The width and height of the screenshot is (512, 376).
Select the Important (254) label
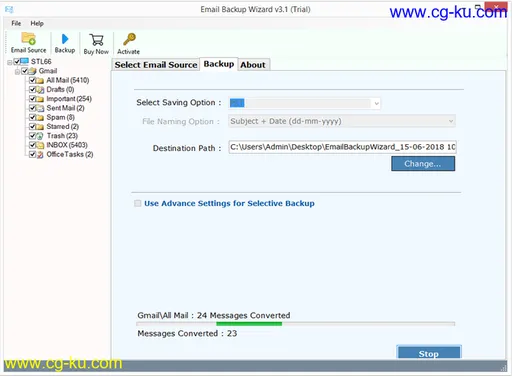tap(69, 99)
